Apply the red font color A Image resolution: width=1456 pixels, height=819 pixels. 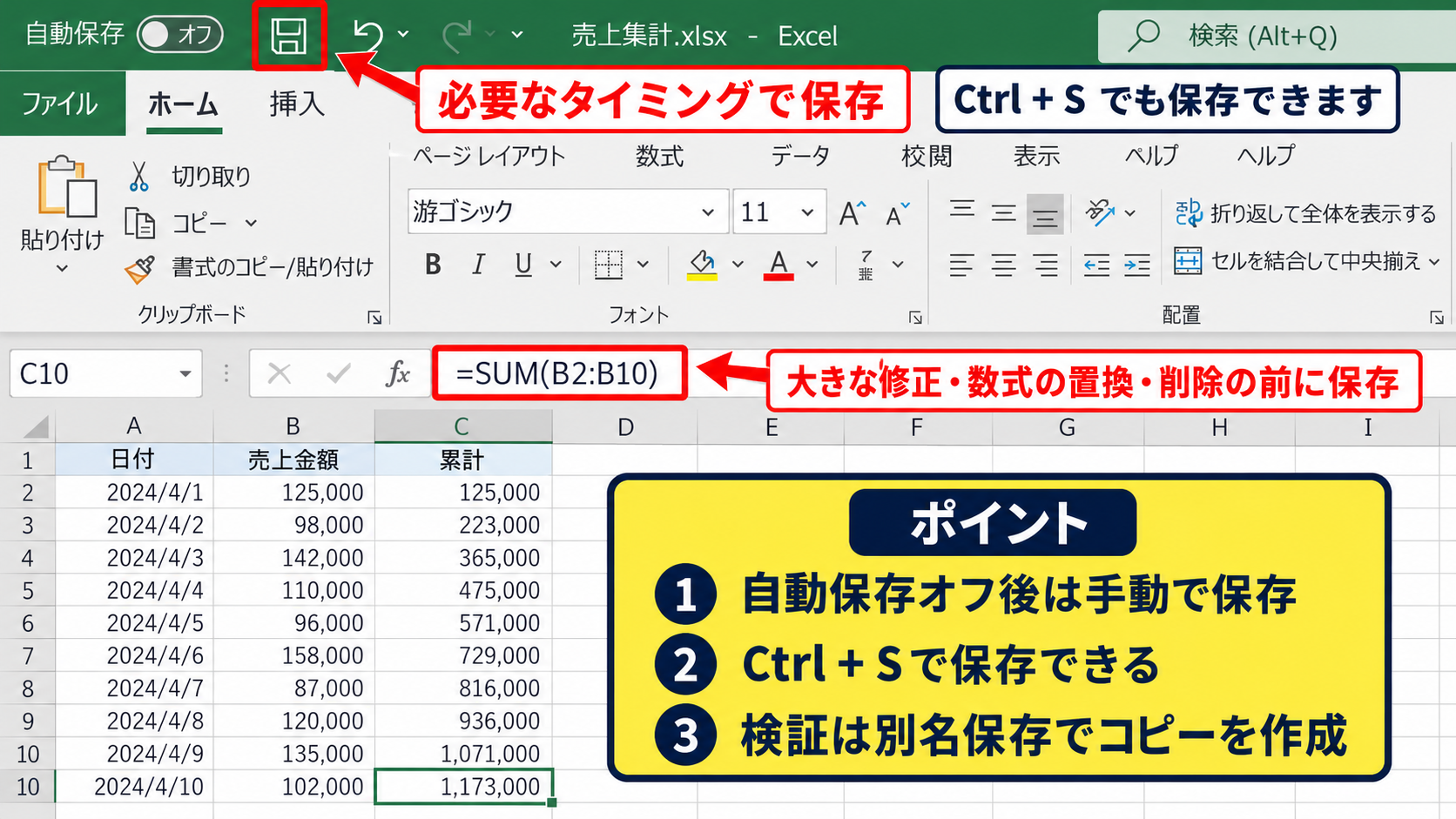point(779,265)
